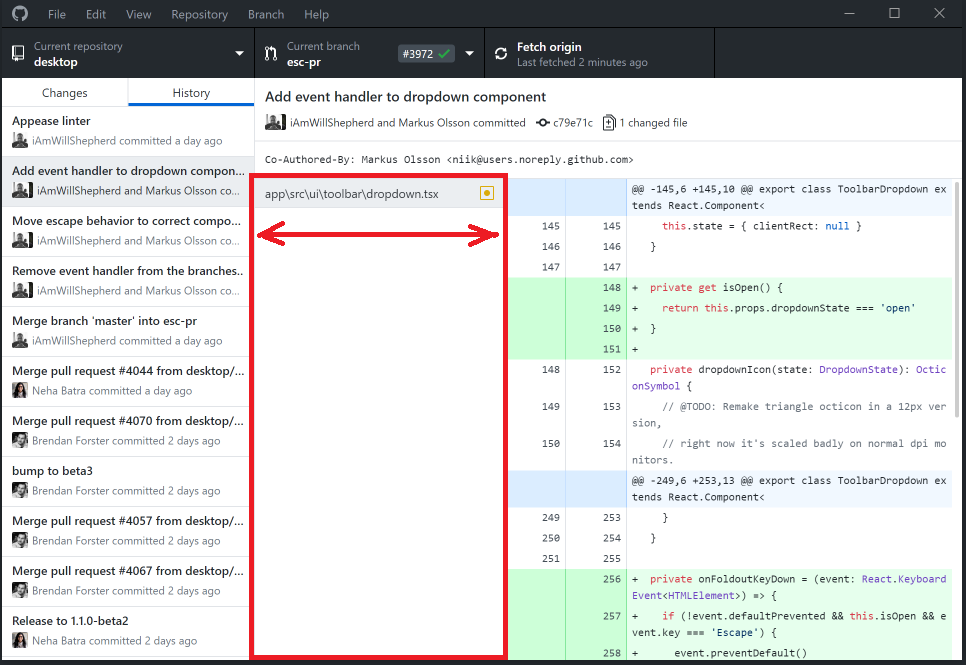Click avatar on Appease linter commit
This screenshot has width=966, height=665.
20,141
